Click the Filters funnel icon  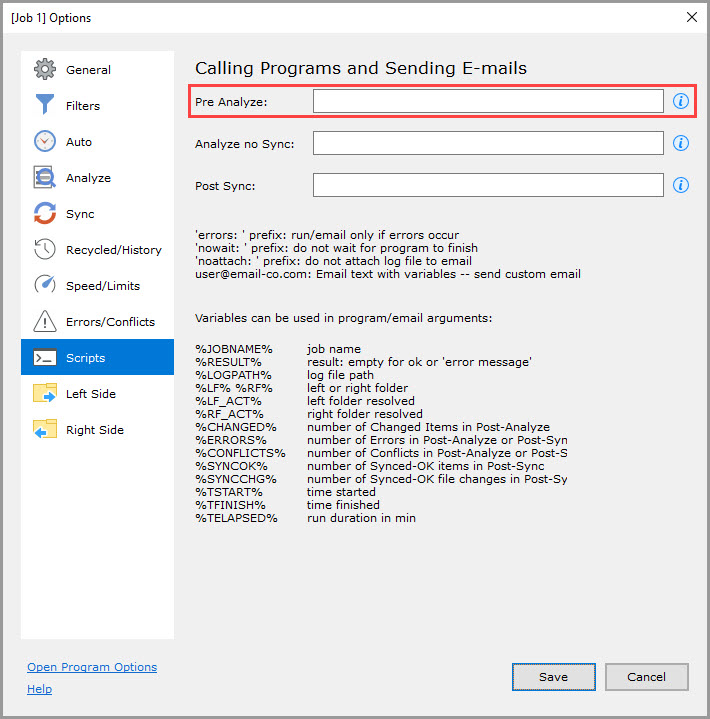pos(45,106)
